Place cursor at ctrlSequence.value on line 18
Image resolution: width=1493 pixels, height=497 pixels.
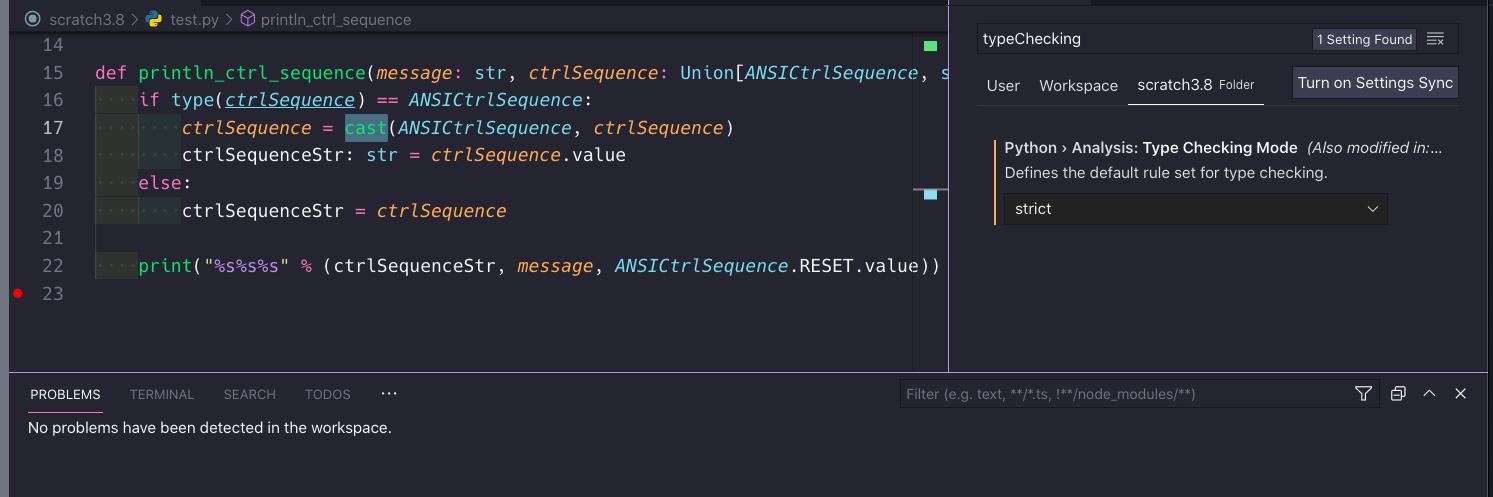coord(528,156)
